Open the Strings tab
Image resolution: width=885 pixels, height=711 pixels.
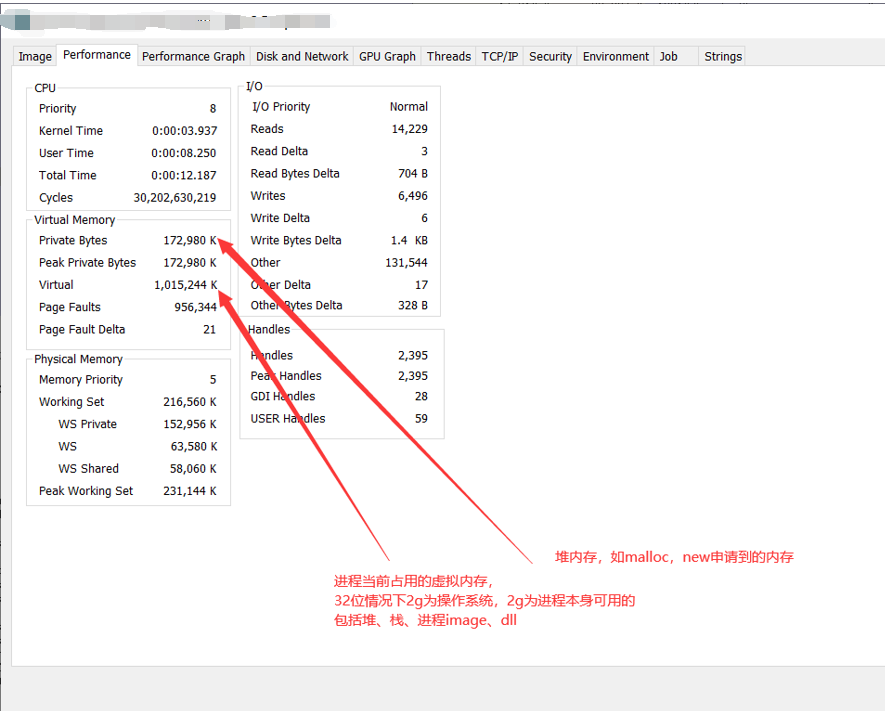click(723, 57)
